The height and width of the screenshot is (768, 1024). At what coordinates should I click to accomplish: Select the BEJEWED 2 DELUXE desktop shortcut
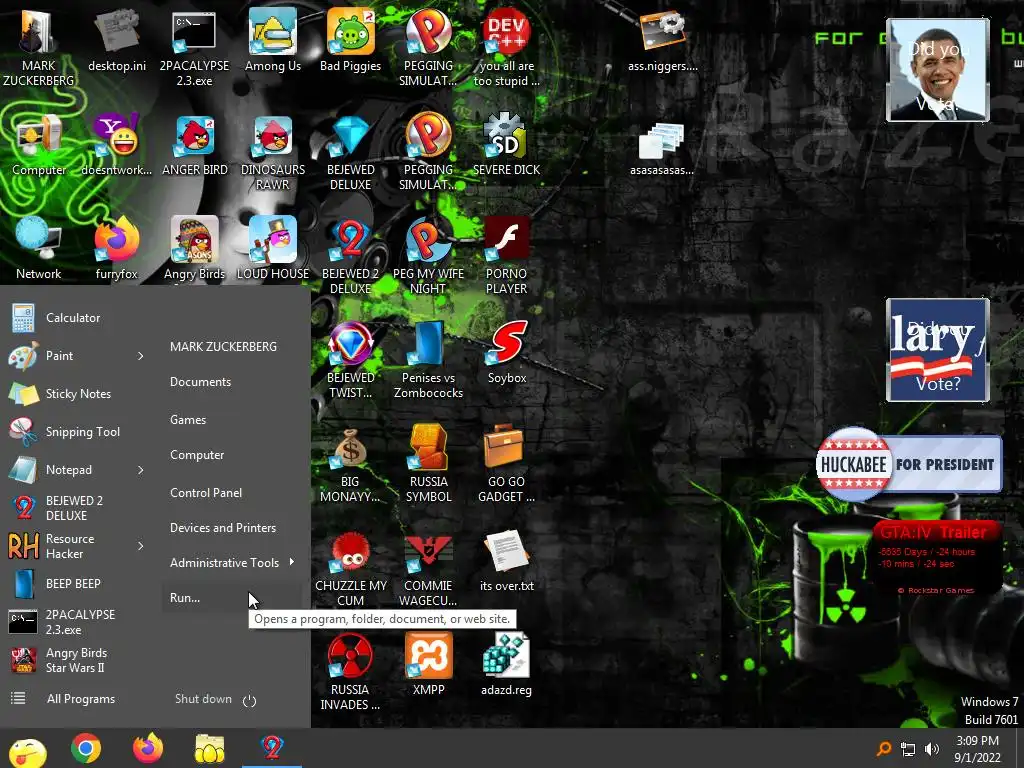(351, 255)
